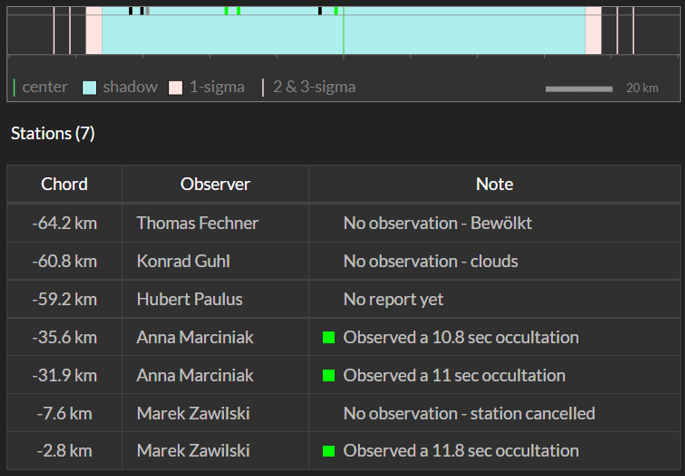Open observer Hubert Paulus
Screen dimensions: 685x476
click(x=190, y=299)
